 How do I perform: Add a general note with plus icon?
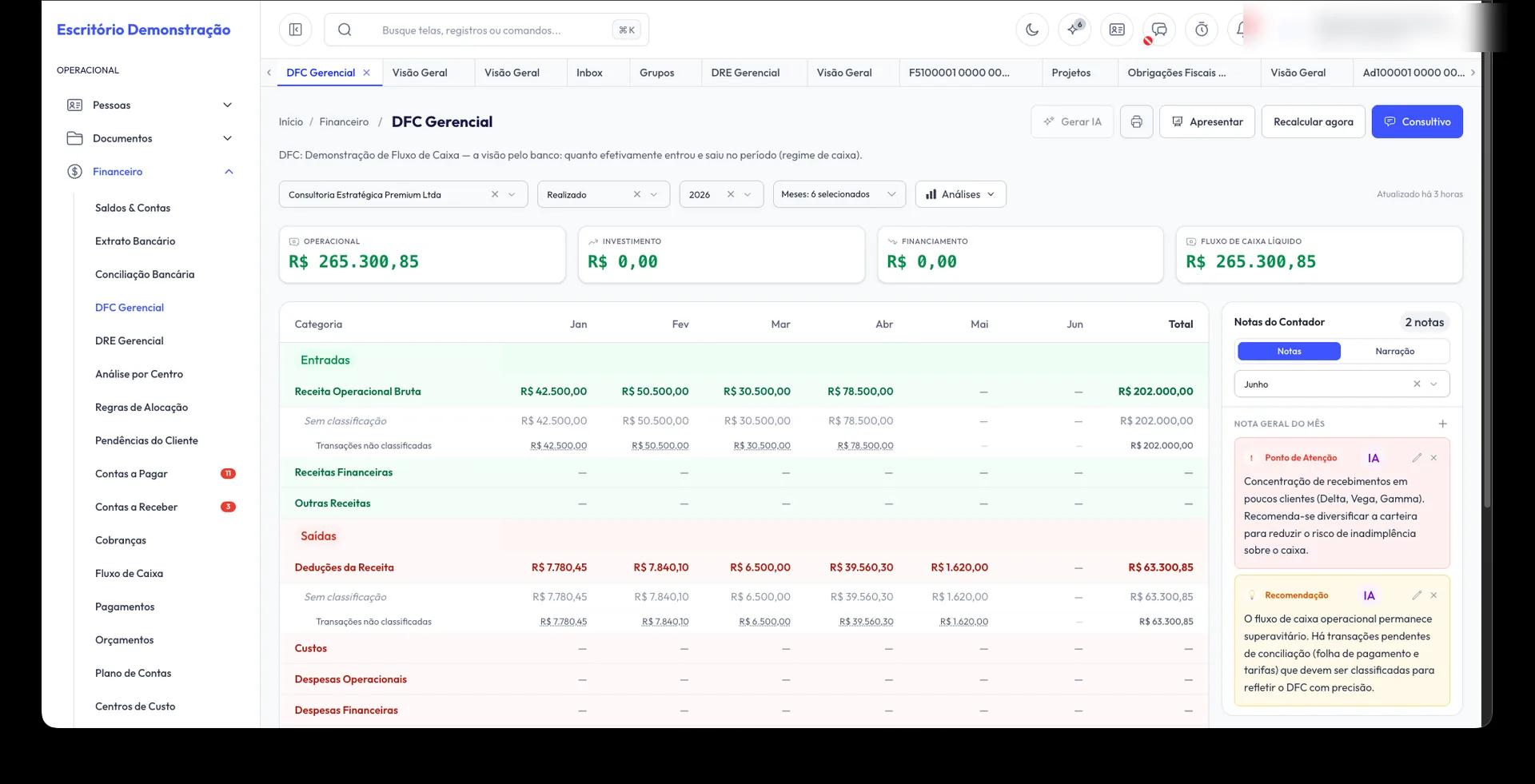[1442, 424]
